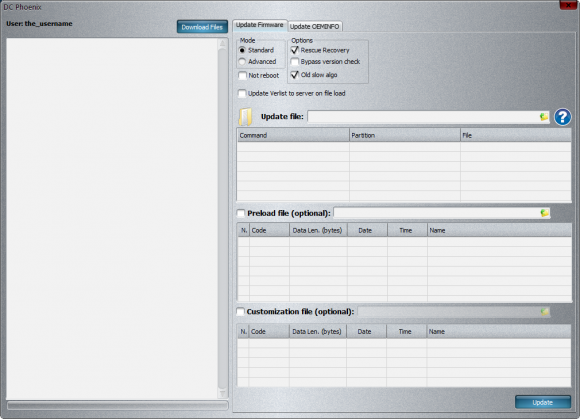This screenshot has height=419, width=580.
Task: Open the browse icon in Update file field
Action: pyautogui.click(x=544, y=117)
